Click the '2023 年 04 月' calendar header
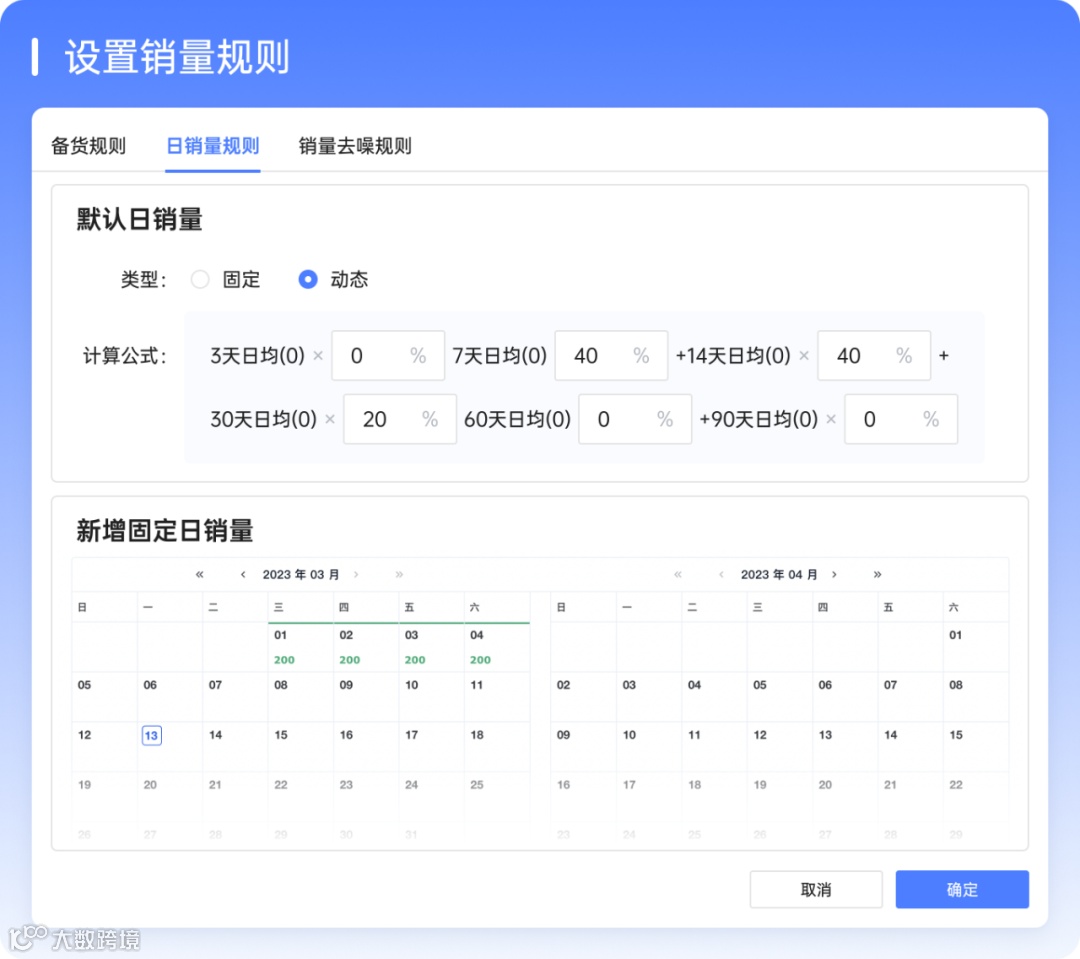The width and height of the screenshot is (1080, 959). coord(779,575)
